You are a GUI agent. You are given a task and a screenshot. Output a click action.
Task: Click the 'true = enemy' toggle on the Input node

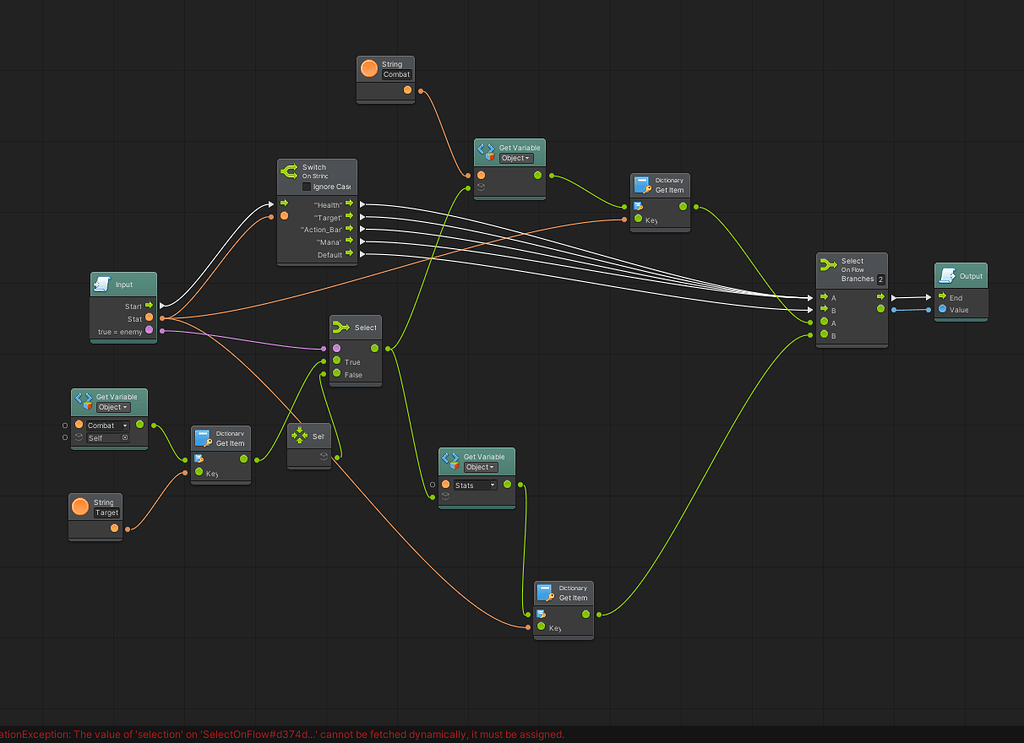coord(149,330)
